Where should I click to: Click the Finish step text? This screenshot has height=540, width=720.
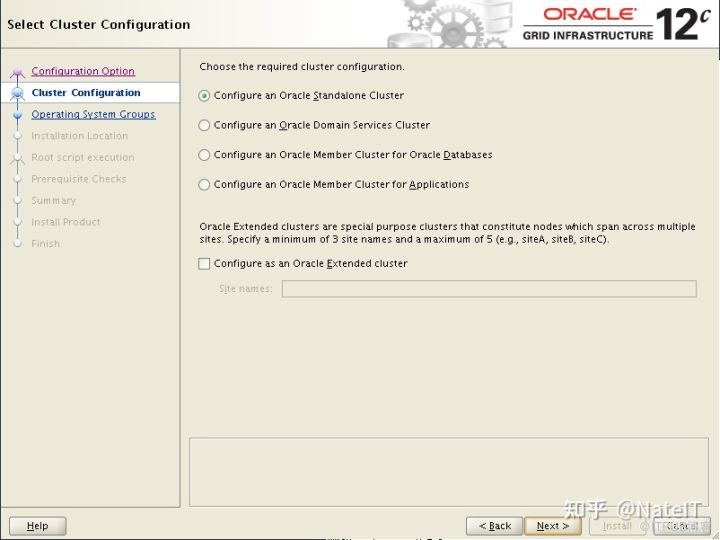tap(45, 244)
